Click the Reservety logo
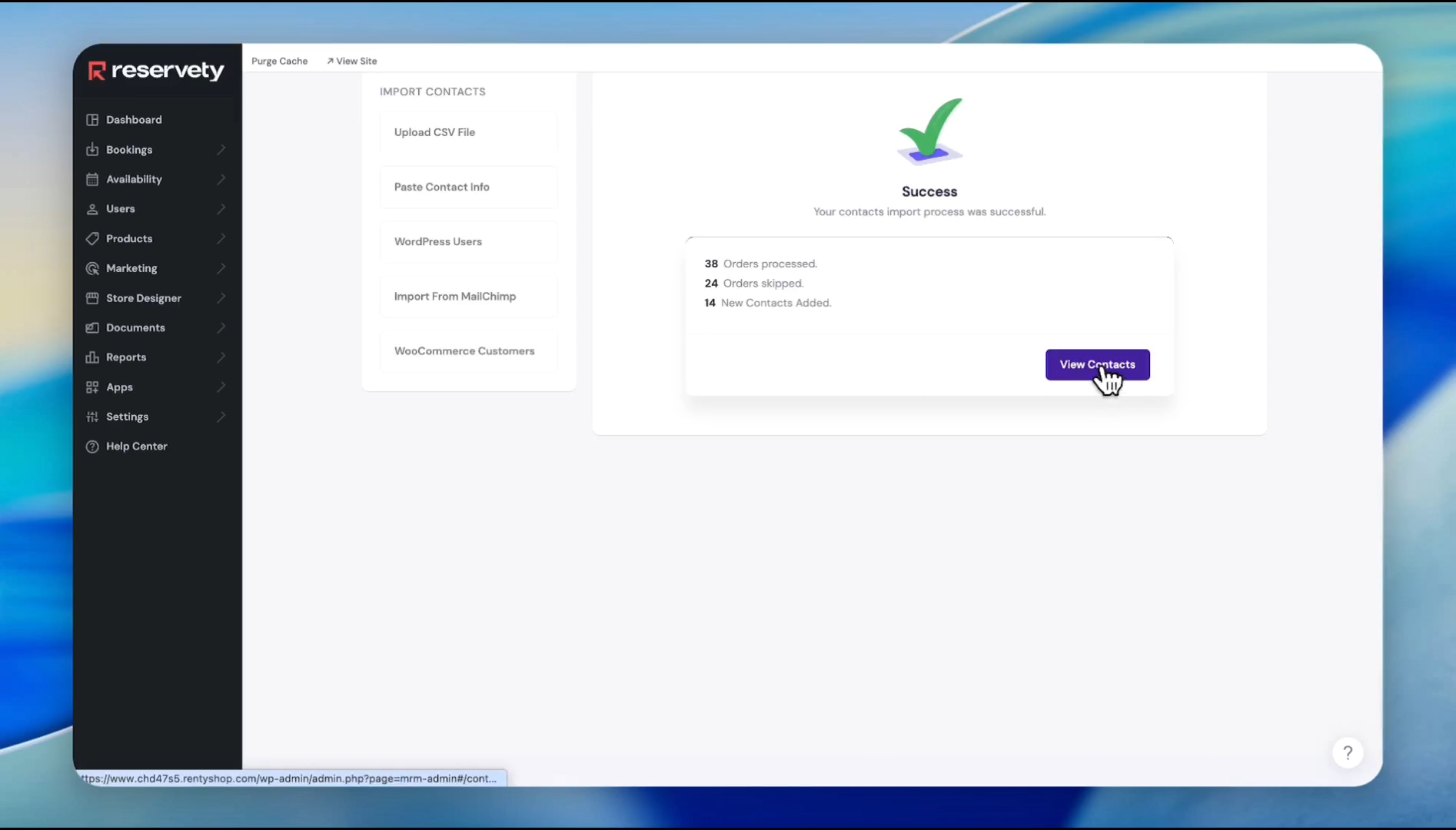The image size is (1456, 830). tap(156, 71)
